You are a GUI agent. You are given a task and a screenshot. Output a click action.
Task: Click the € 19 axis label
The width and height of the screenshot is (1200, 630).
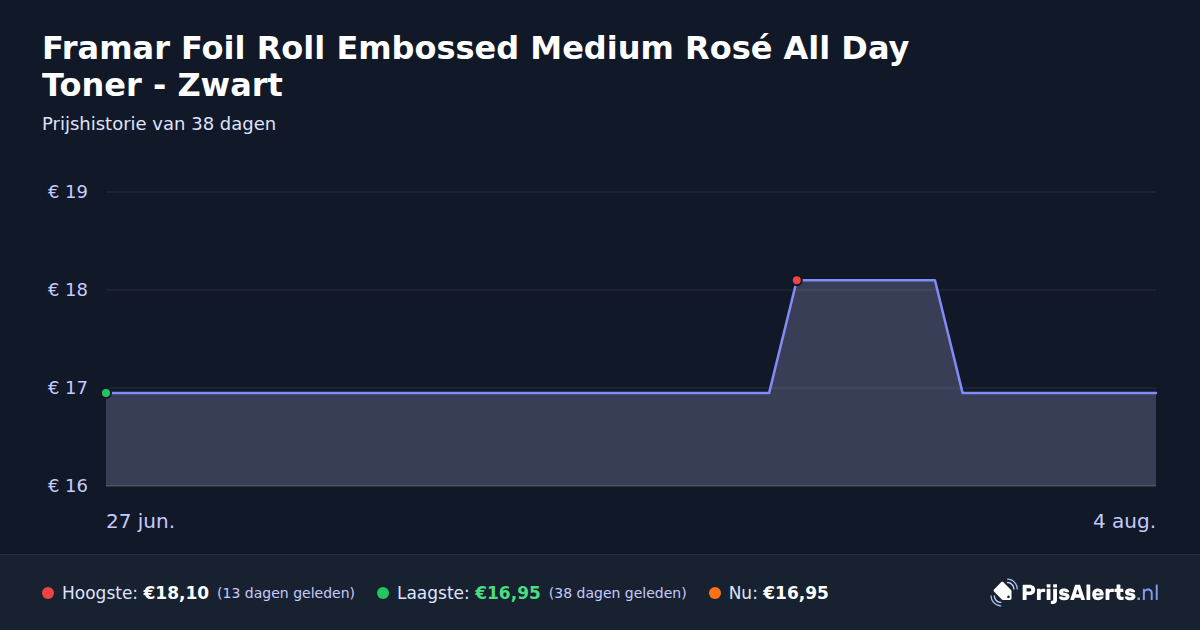click(67, 192)
